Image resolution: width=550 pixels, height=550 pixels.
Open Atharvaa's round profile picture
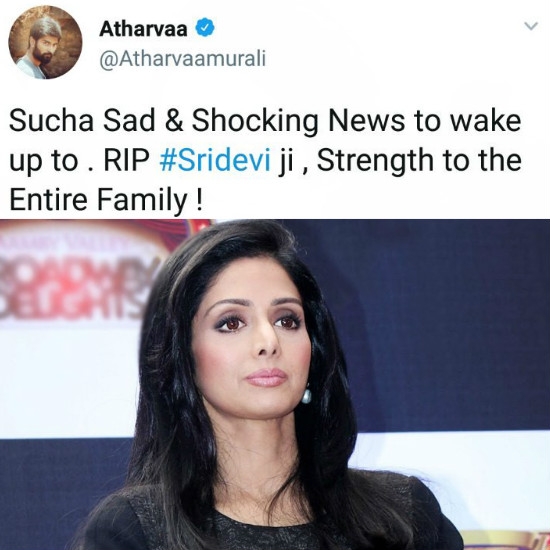45,42
